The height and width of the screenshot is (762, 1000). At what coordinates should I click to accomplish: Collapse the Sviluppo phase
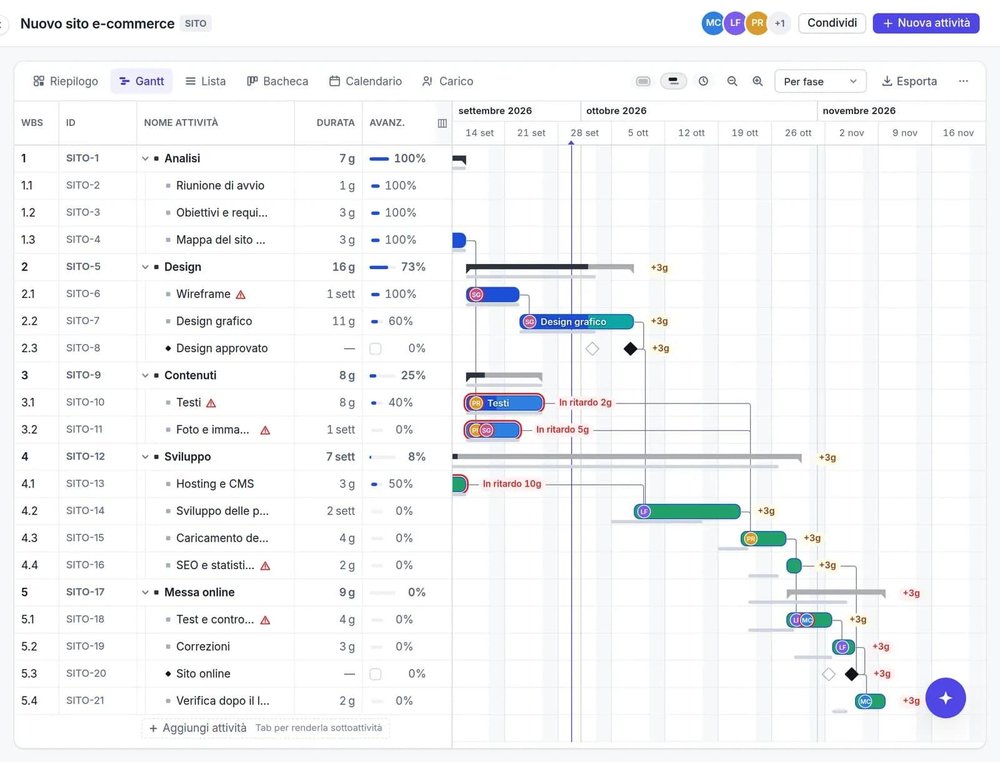pyautogui.click(x=145, y=457)
